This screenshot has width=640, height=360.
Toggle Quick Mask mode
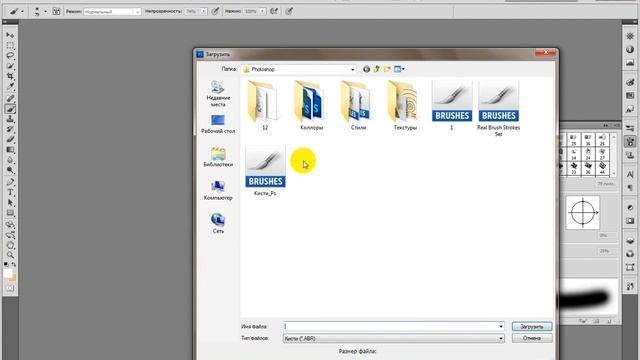pyautogui.click(x=10, y=288)
